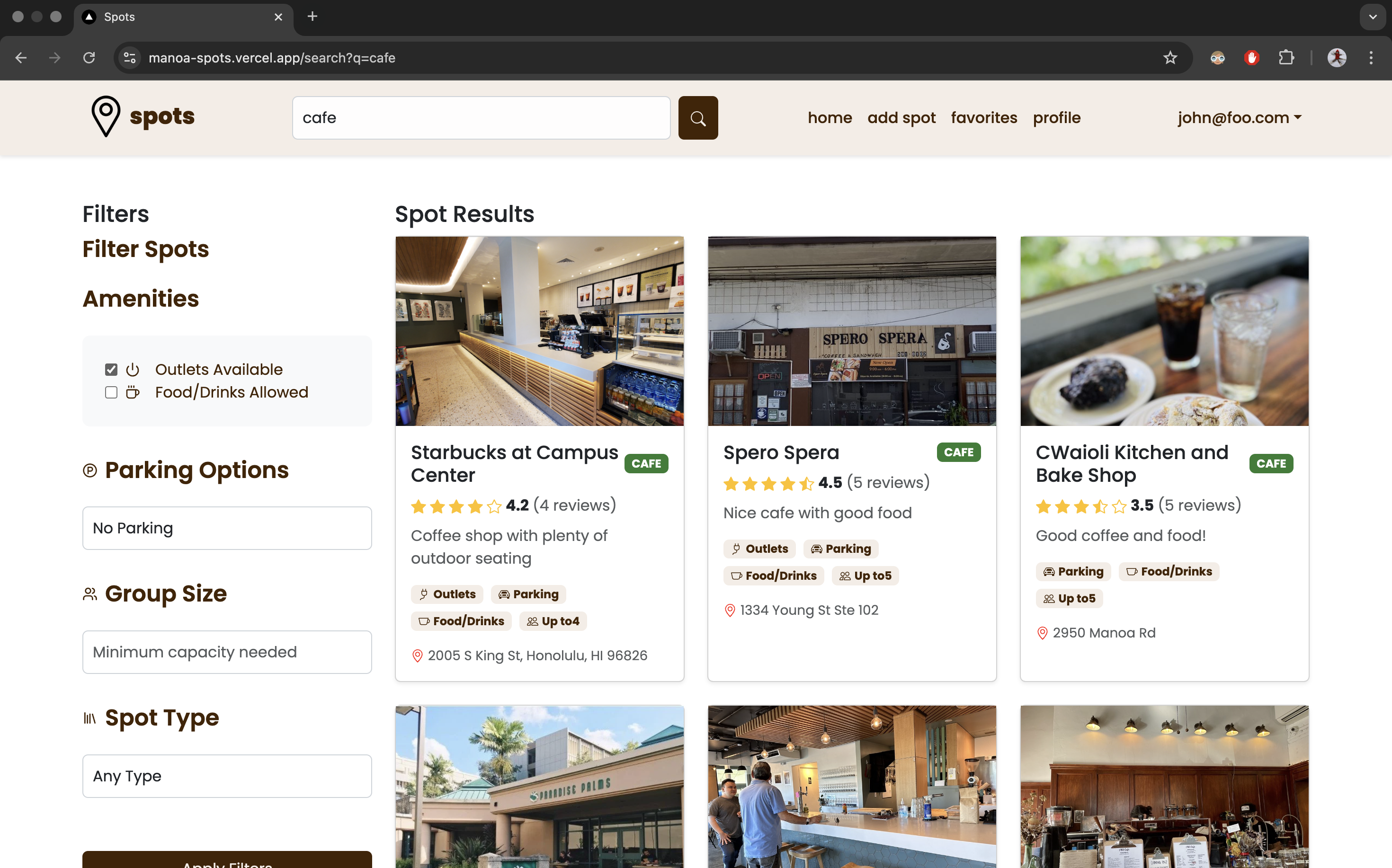
Task: Click the cup icon beside Food/Drinks Allowed
Action: 133,392
